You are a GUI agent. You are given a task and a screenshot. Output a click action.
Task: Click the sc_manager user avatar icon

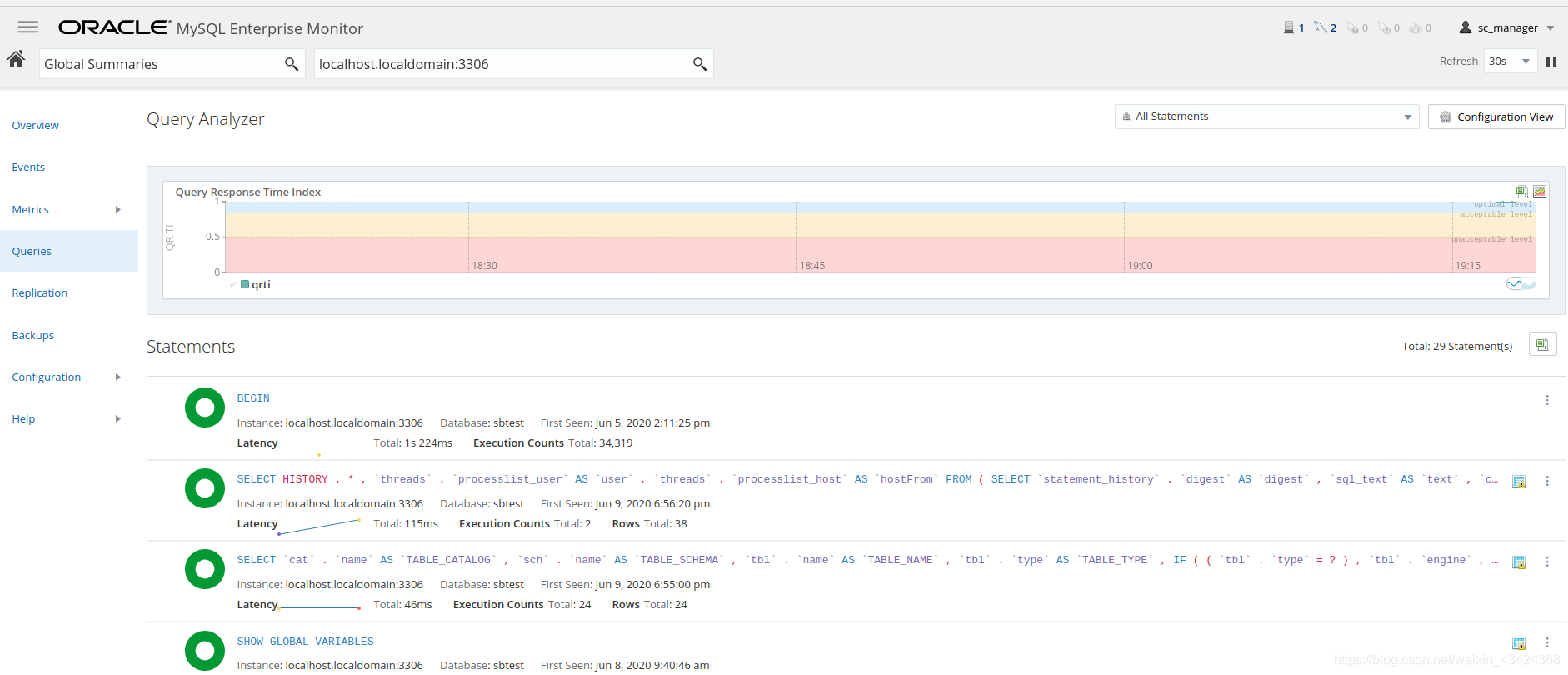[x=1466, y=27]
